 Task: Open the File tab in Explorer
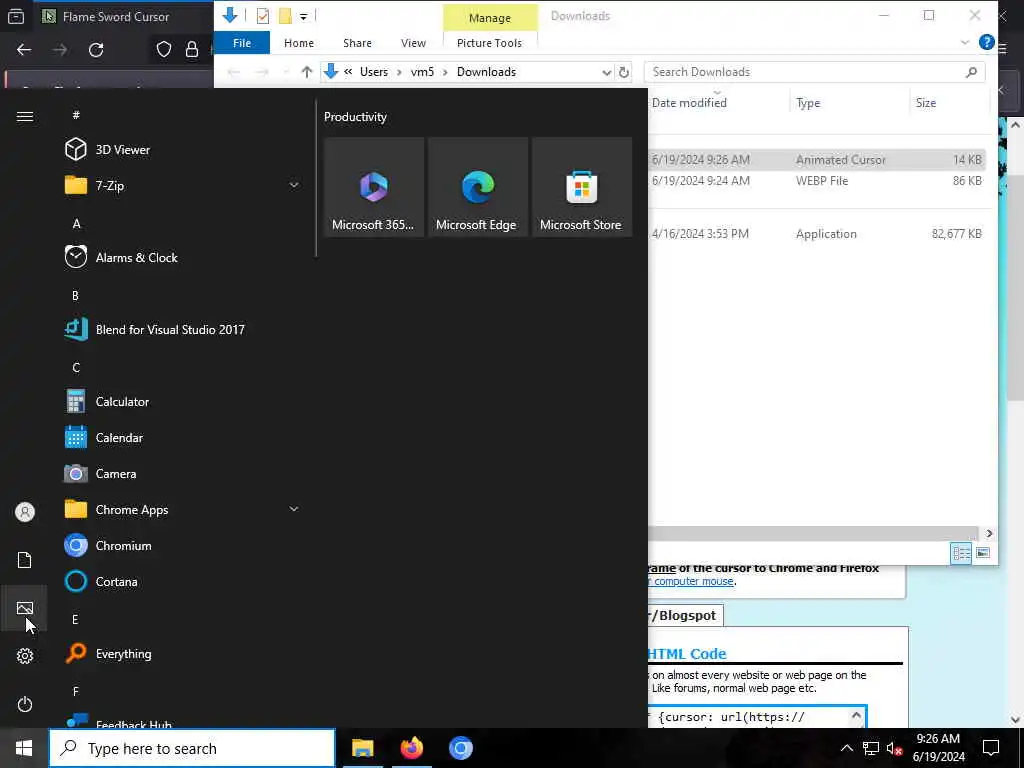pos(242,43)
